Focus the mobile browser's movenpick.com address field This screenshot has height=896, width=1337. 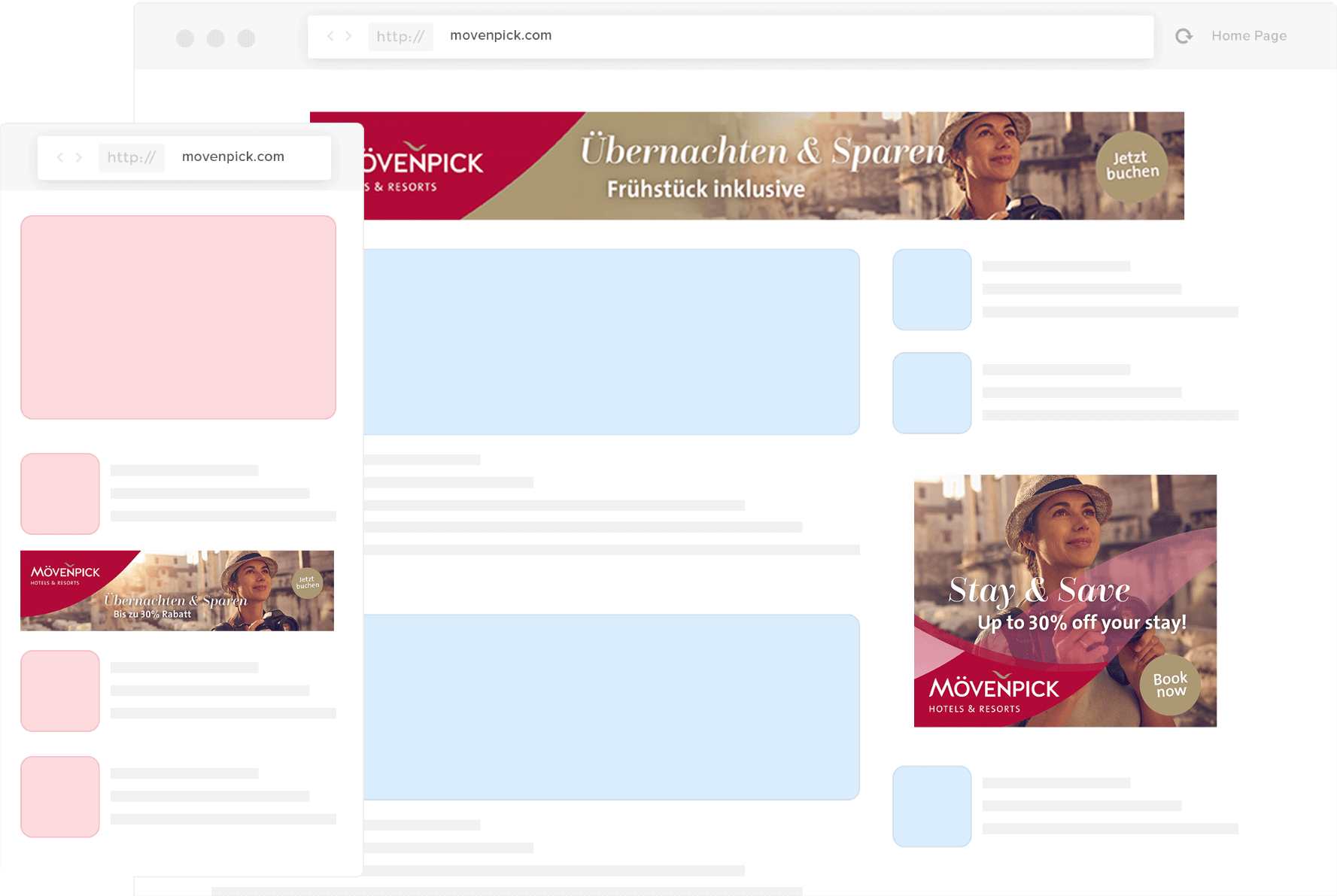[x=233, y=157]
